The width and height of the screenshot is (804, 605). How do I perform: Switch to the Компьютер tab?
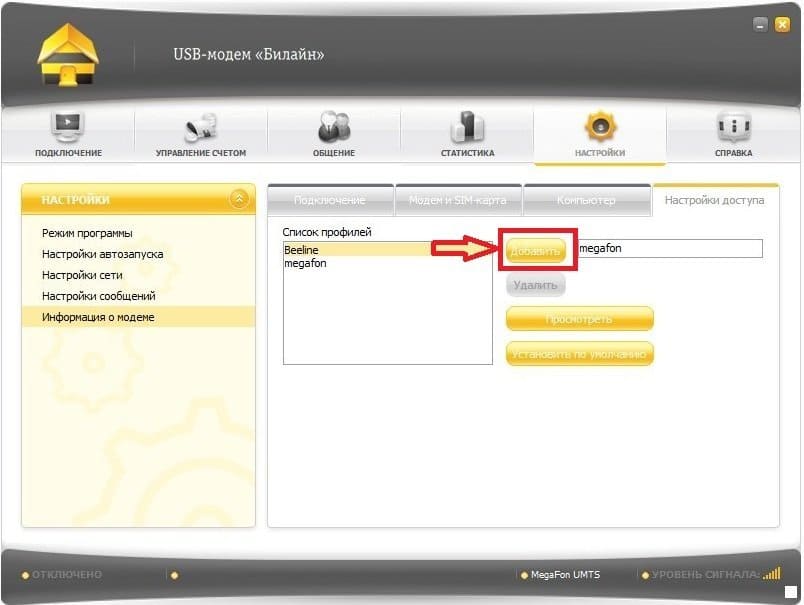pos(587,200)
